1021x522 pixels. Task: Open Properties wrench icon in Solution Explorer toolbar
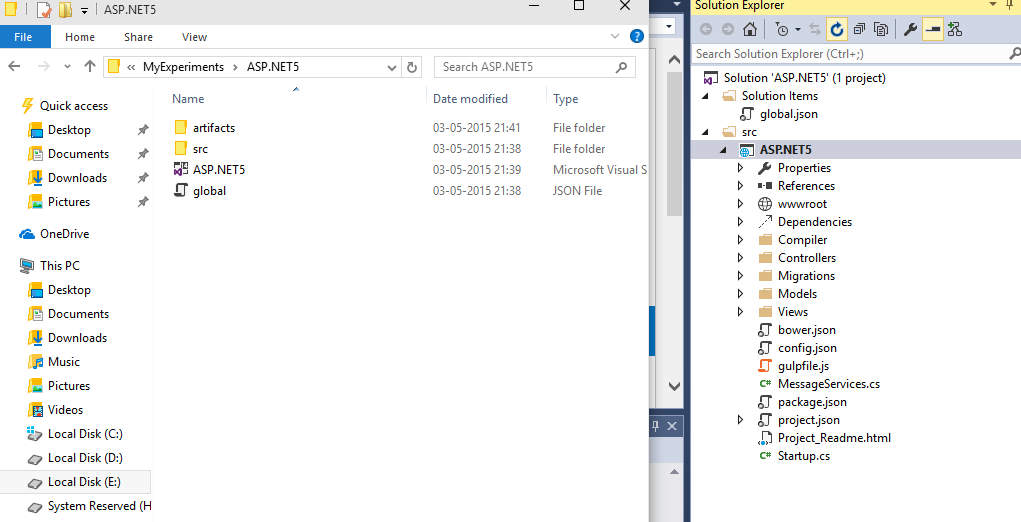tap(910, 29)
